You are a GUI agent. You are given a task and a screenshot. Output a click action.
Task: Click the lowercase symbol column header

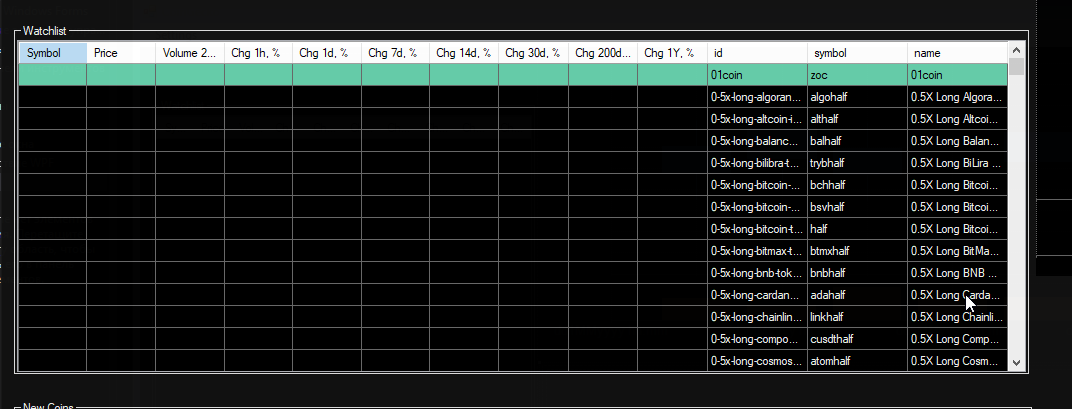(857, 53)
